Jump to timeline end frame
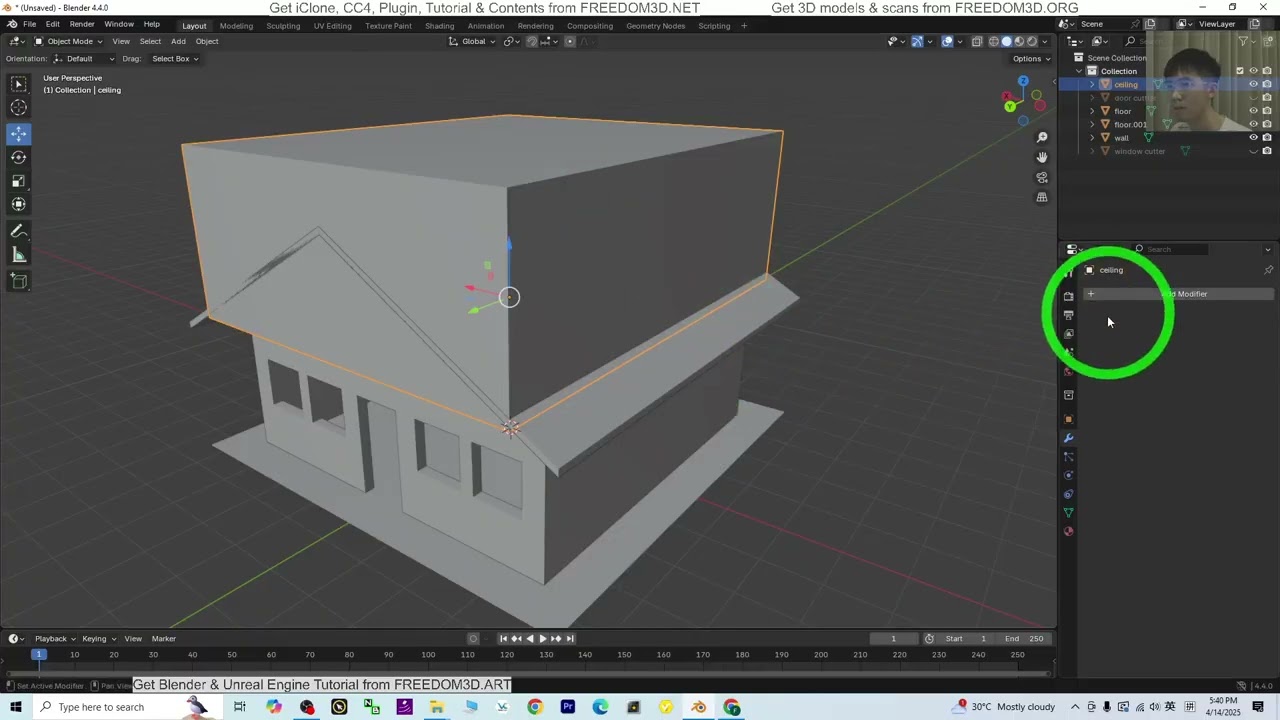The height and width of the screenshot is (720, 1280). pos(570,639)
